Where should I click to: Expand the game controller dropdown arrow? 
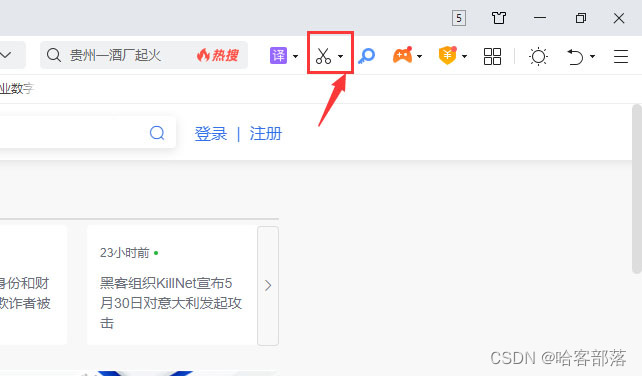pos(419,56)
